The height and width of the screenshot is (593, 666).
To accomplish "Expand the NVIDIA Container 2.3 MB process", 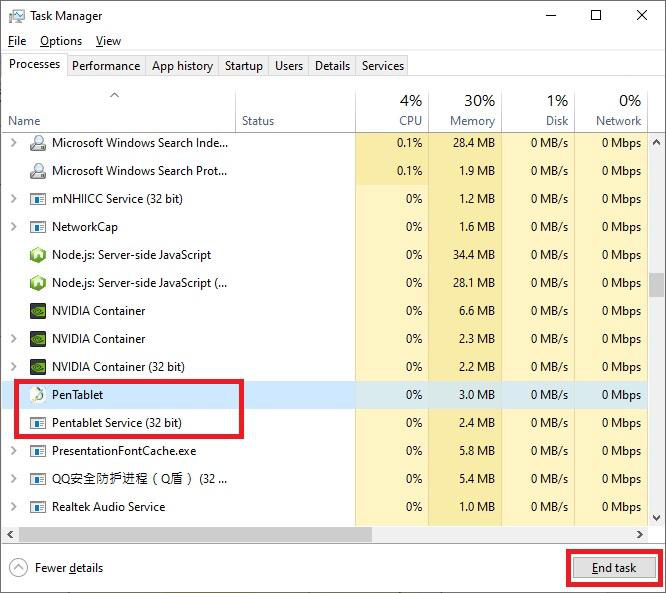I will 14,339.
